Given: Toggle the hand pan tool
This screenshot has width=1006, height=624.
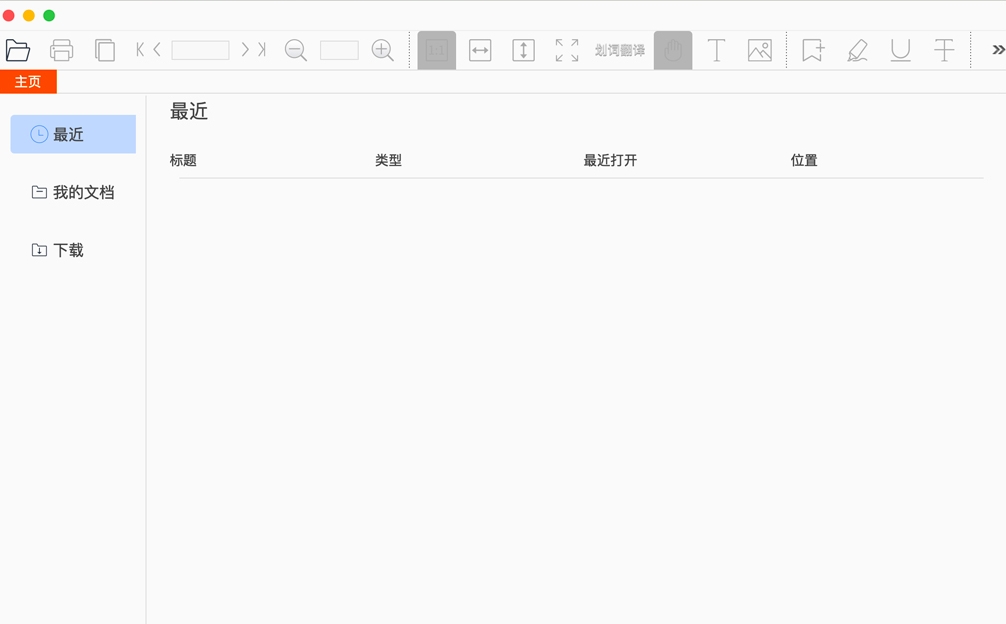Looking at the screenshot, I should point(673,49).
